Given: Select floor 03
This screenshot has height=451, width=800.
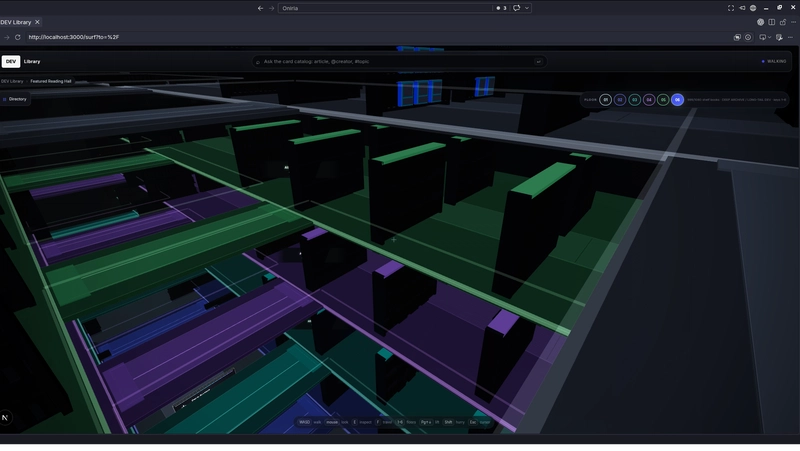Looking at the screenshot, I should coord(634,100).
